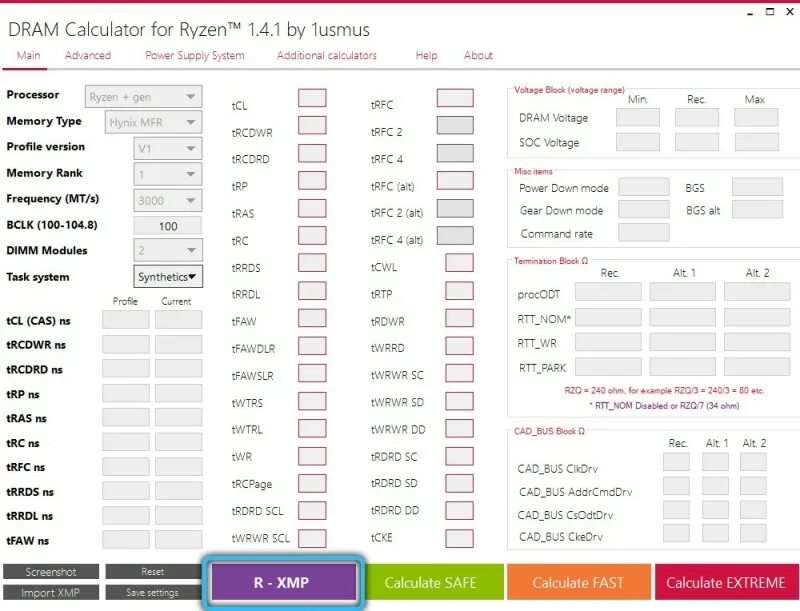This screenshot has width=800, height=611.
Task: Click the BGS alt field
Action: (757, 209)
